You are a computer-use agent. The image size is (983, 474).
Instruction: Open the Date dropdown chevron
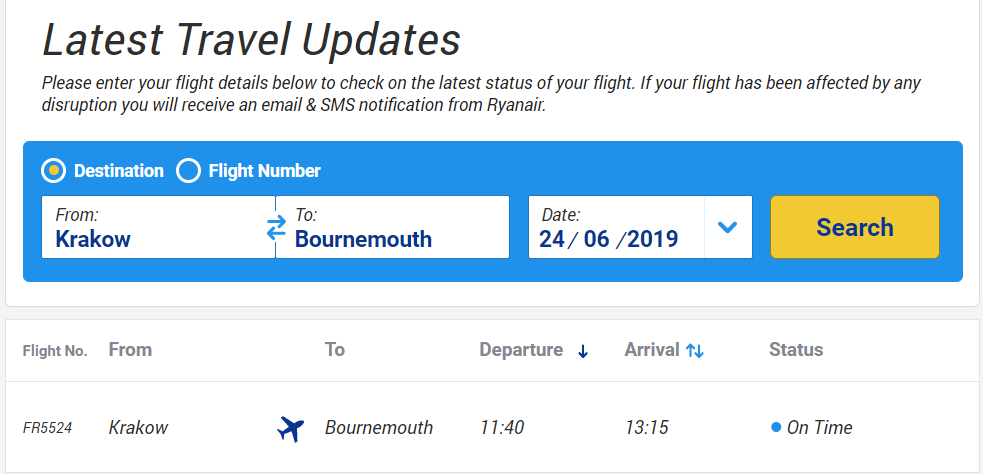(x=727, y=227)
